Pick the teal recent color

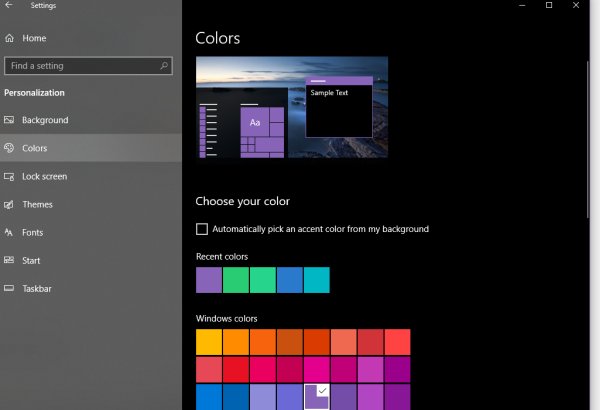tap(317, 280)
